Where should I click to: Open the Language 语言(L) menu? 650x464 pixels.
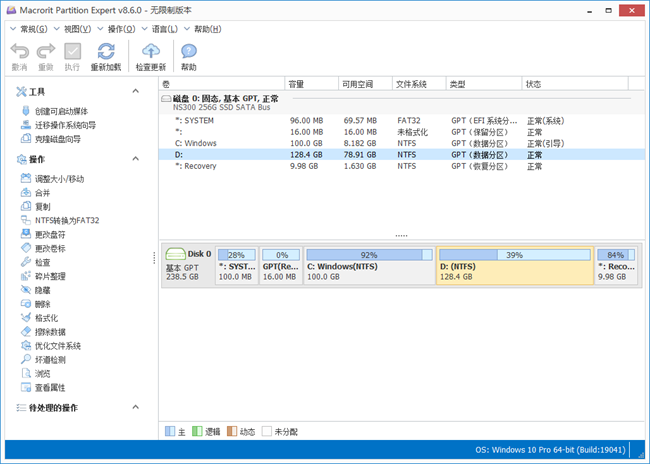coord(160,29)
